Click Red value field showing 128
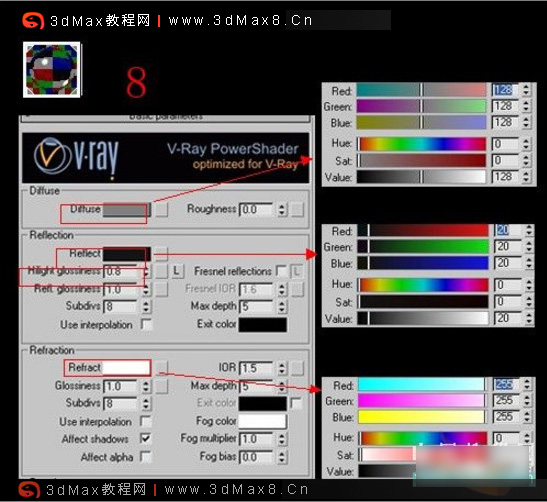Viewport: 547px width, 502px height. coord(505,90)
